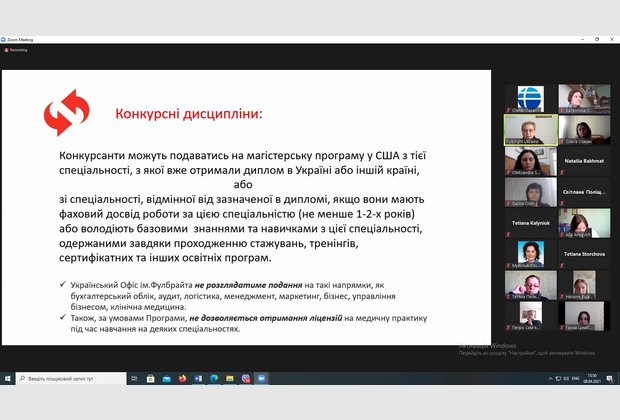The height and width of the screenshot is (420, 620).
Task: Click the line starting 'сертифікатних та інших'
Action: pyautogui.click(x=165, y=258)
